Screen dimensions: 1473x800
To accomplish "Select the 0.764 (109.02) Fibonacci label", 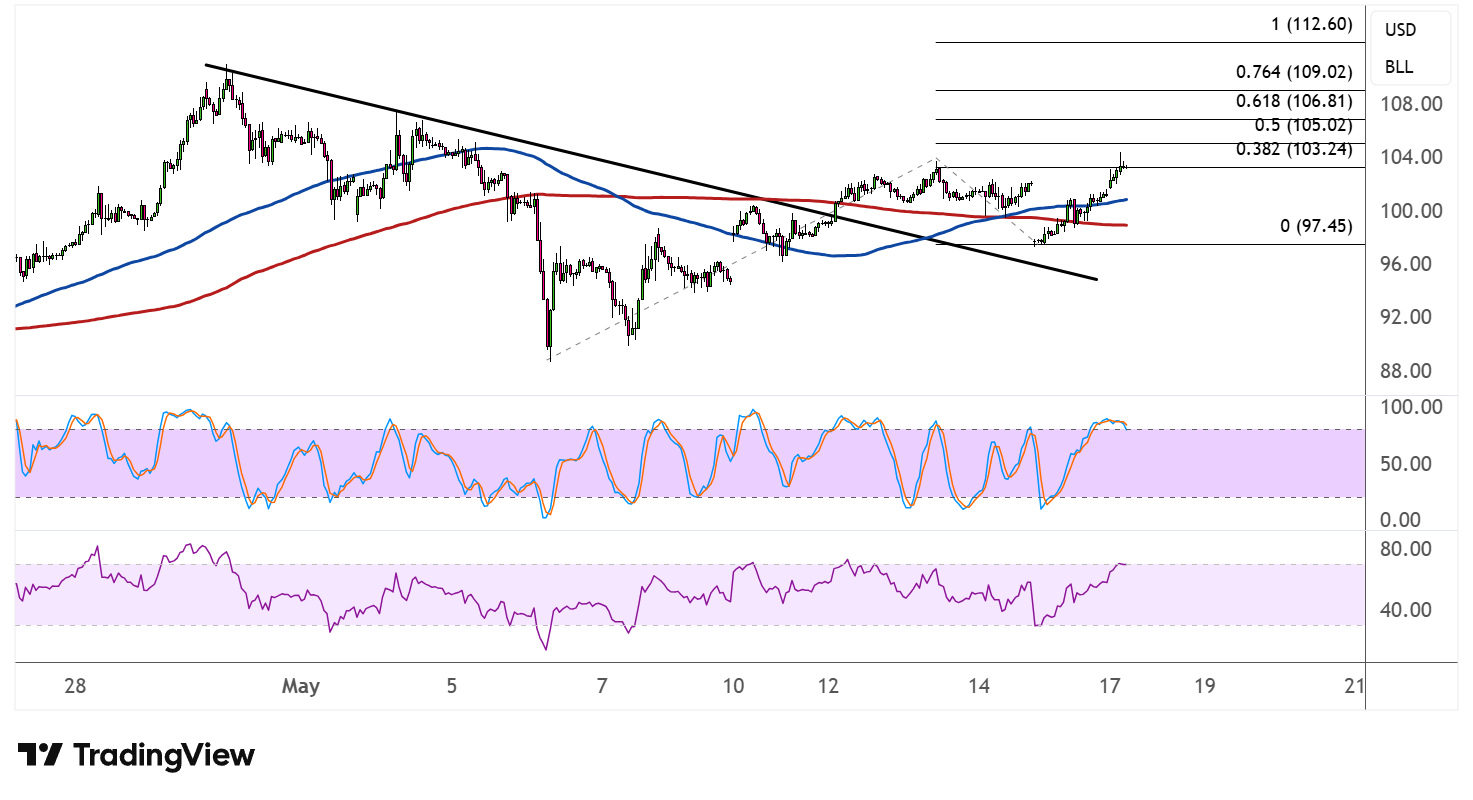I will [x=1294, y=72].
